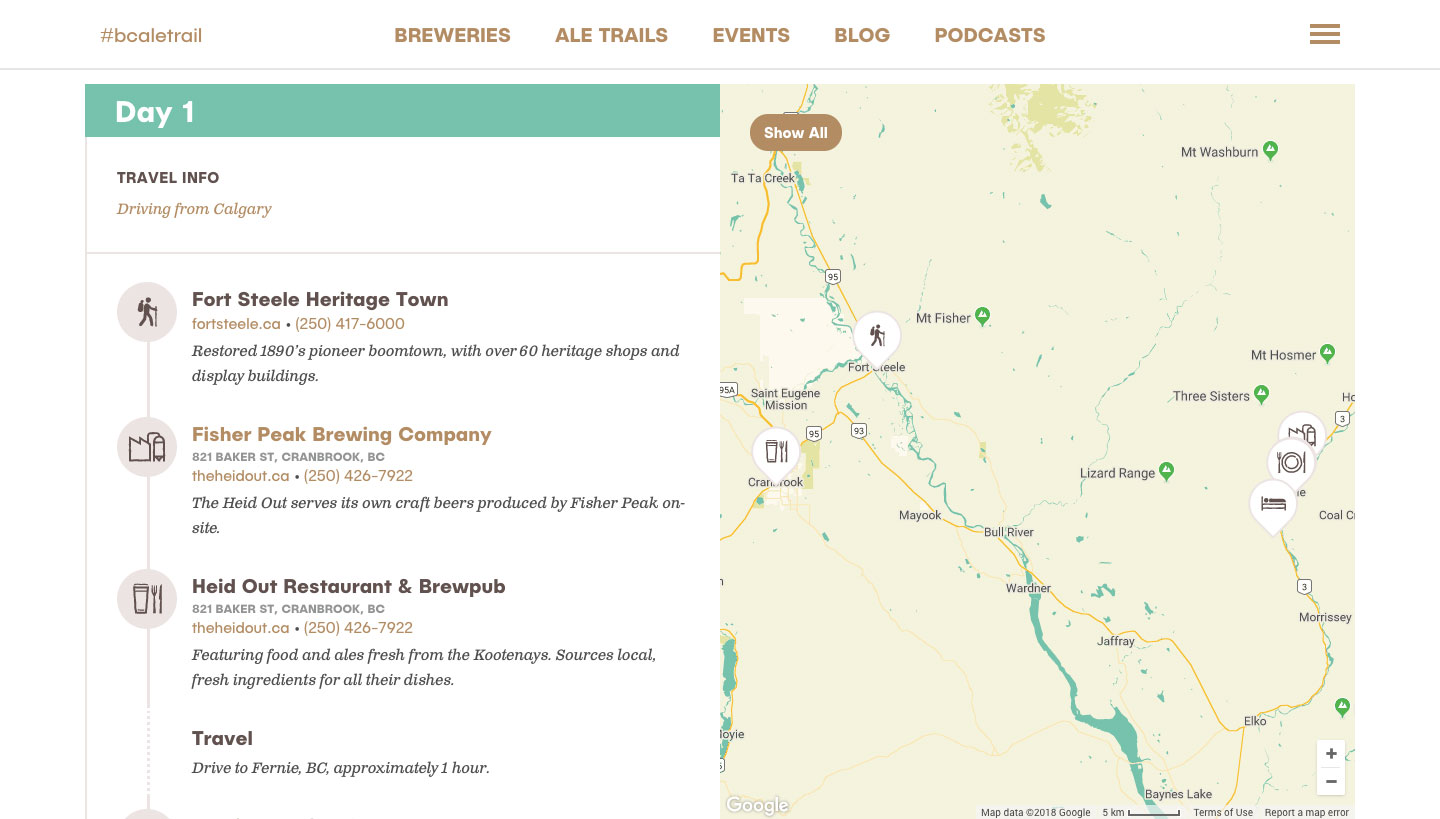Click the Bull River map label
The image size is (1440, 819).
(x=1009, y=532)
